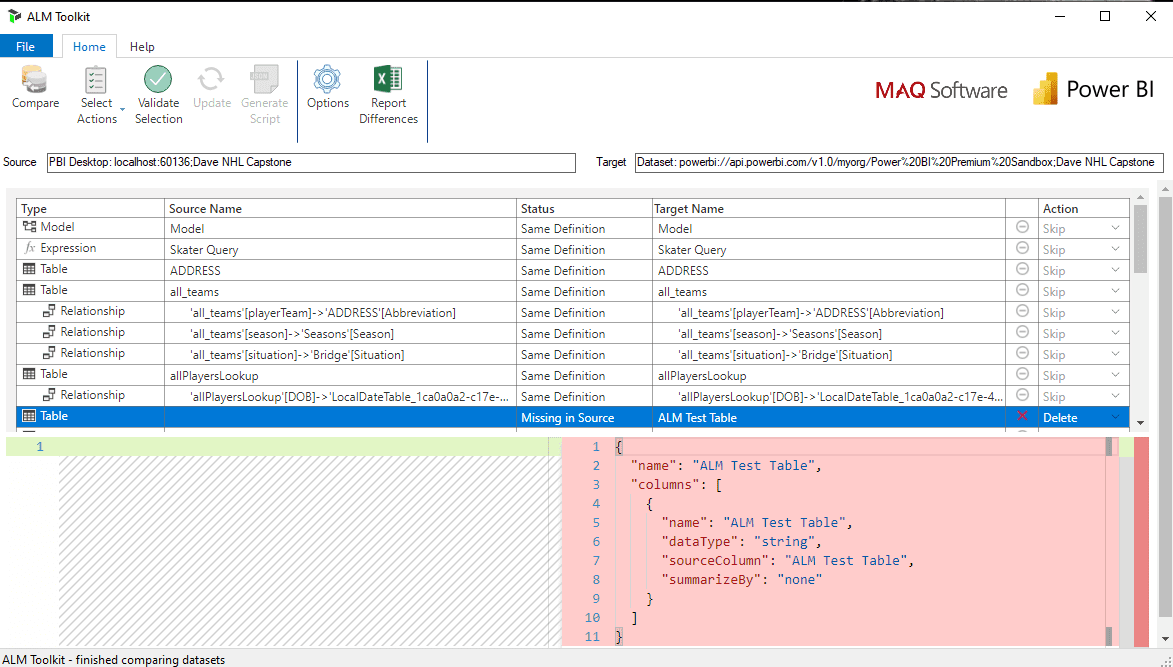Click table icon of Missing in Source row

click(x=29, y=416)
